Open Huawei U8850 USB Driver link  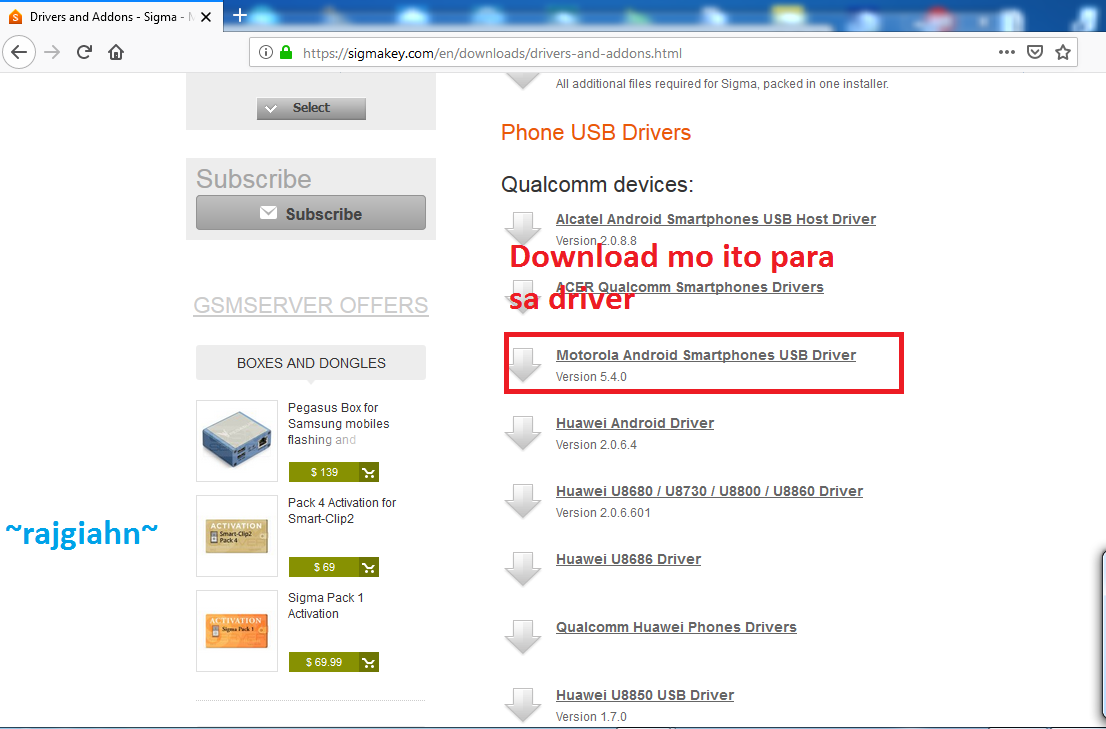(x=645, y=695)
